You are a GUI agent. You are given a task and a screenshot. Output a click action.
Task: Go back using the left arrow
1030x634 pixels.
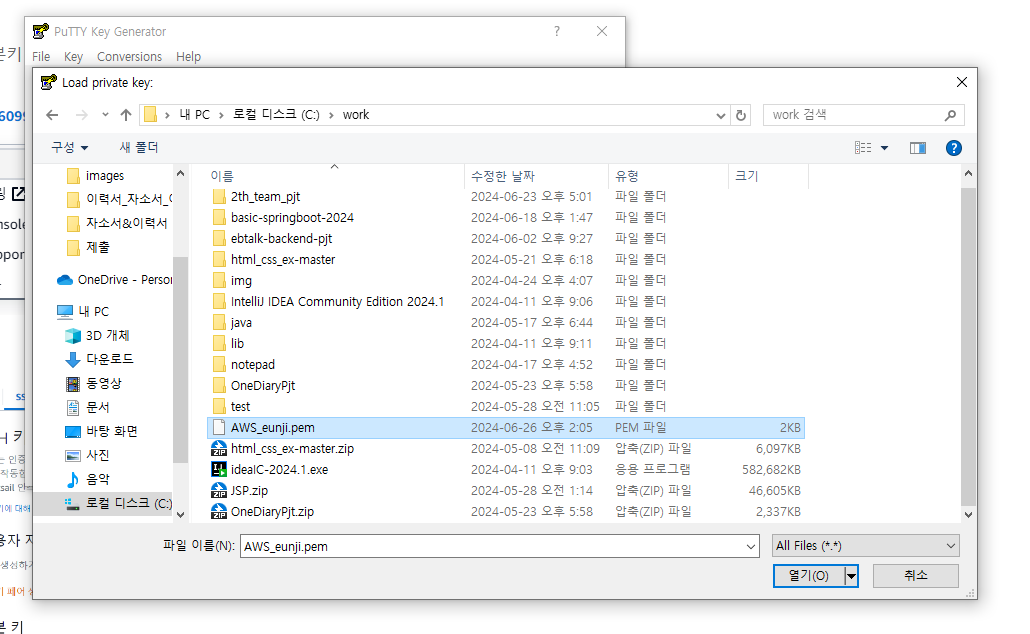click(52, 115)
